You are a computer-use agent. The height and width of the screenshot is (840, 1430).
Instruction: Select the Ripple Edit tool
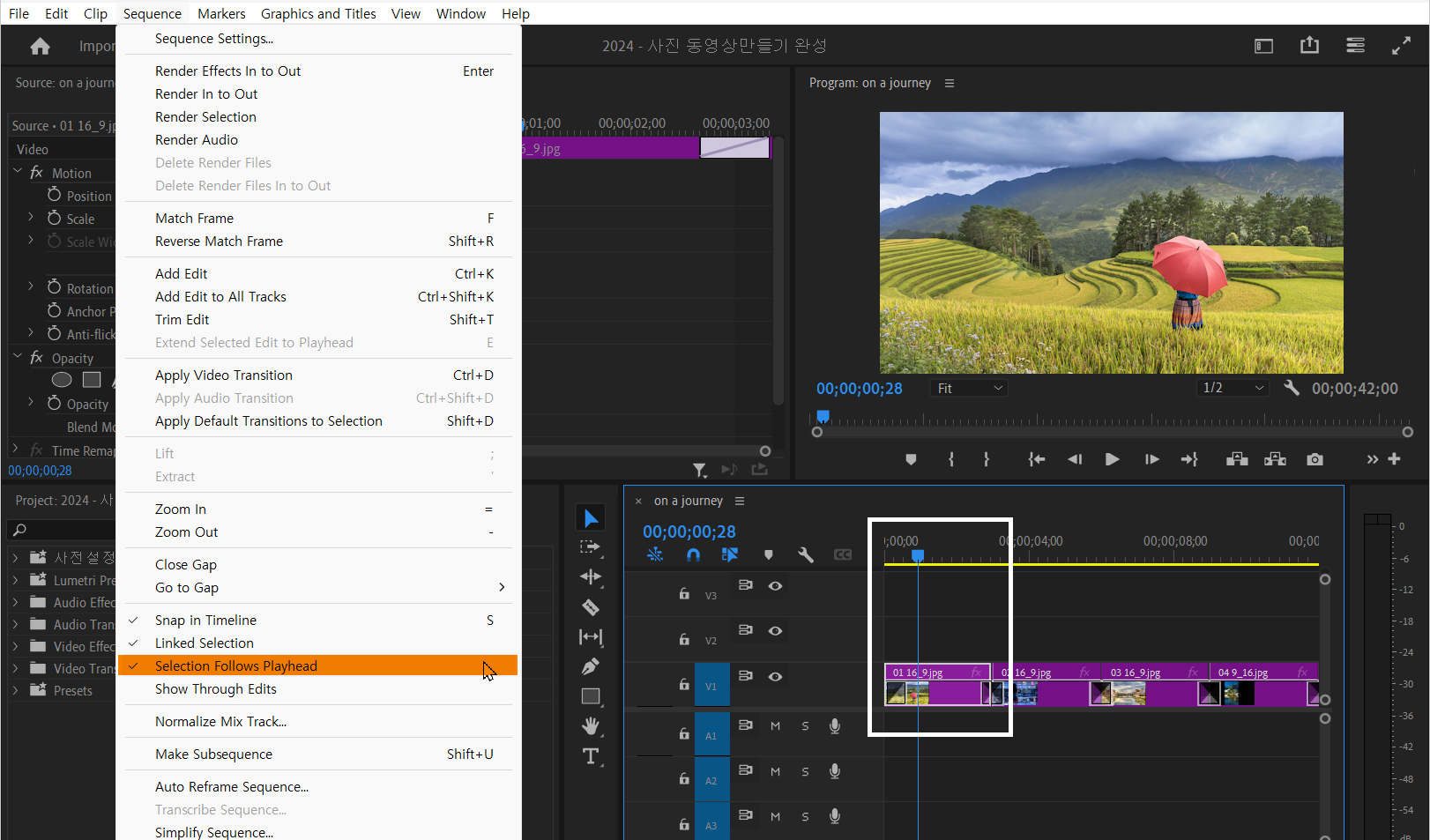(591, 576)
